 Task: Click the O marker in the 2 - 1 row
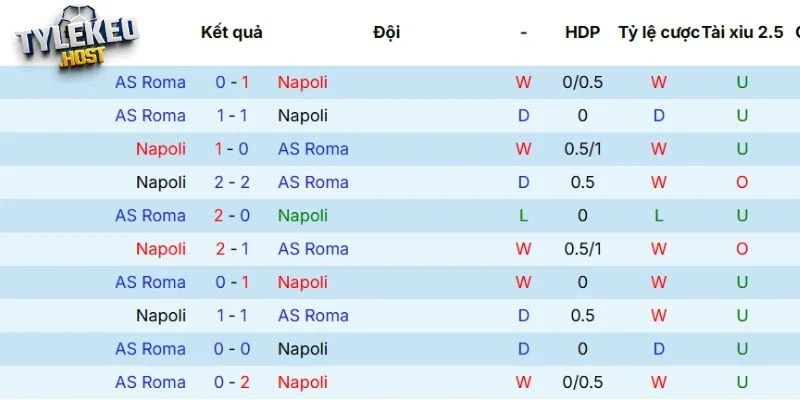pyautogui.click(x=742, y=249)
